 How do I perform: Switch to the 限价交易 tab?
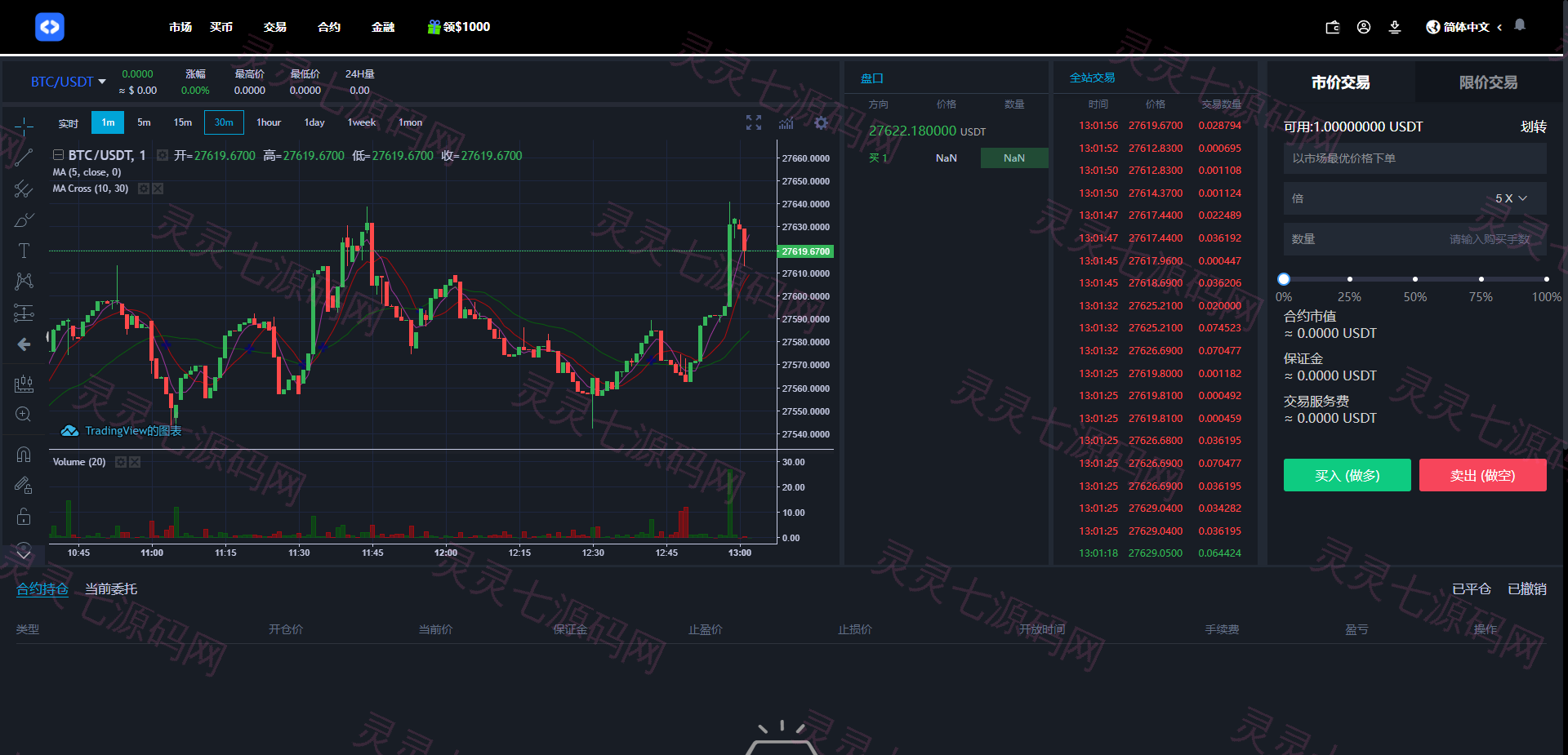click(1488, 82)
